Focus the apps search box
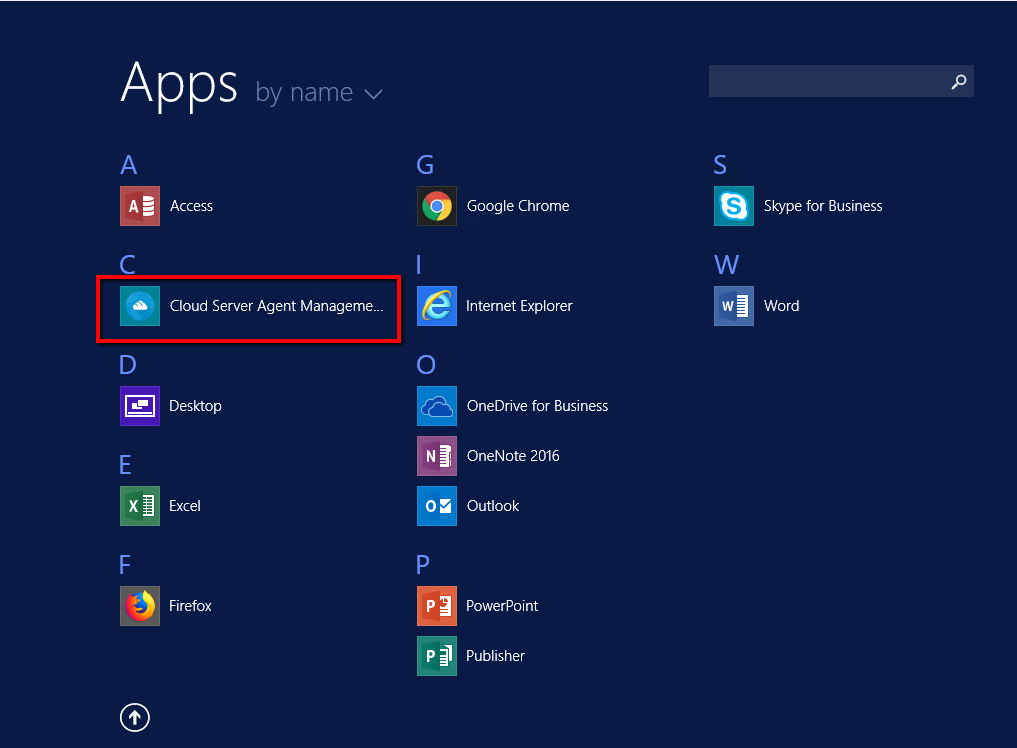Viewport: 1017px width, 748px height. click(841, 81)
